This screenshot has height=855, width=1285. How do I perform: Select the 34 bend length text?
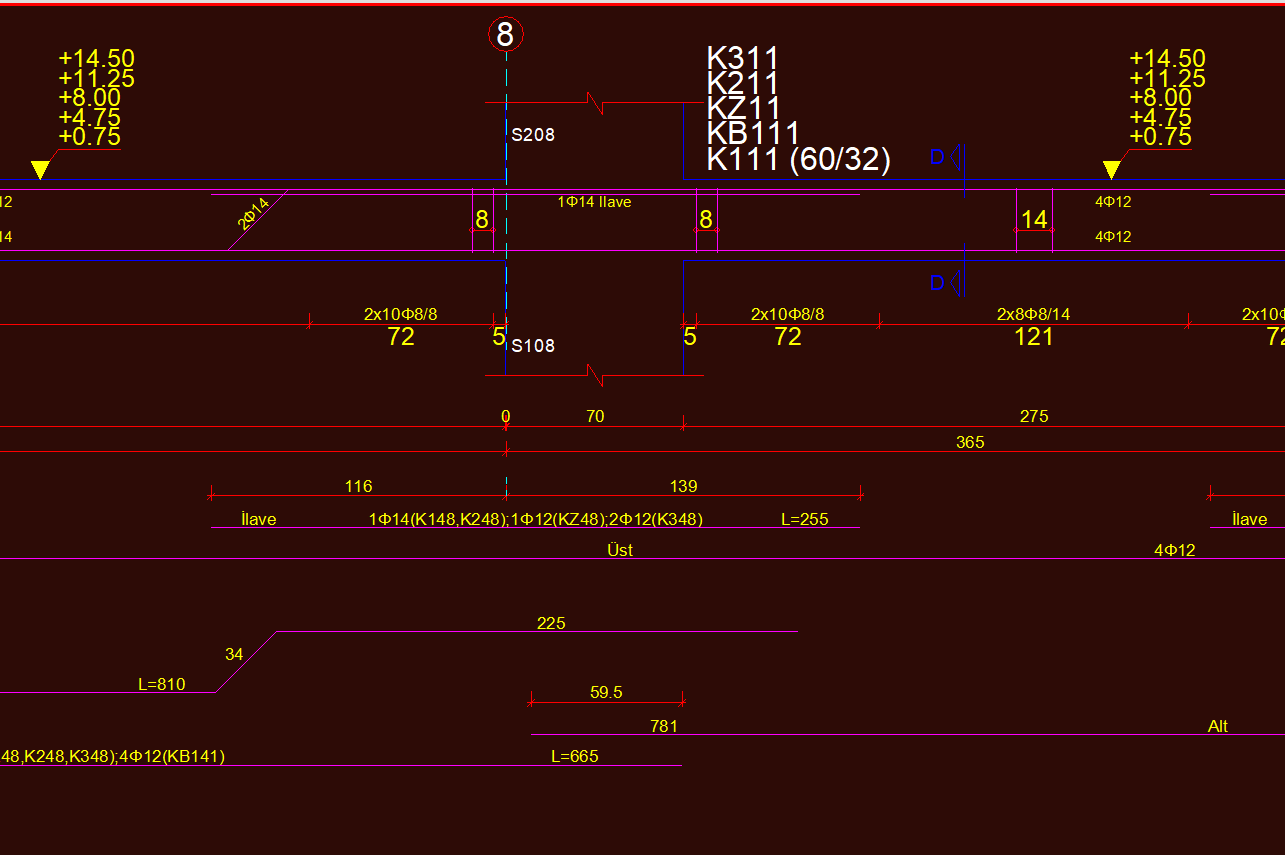234,654
